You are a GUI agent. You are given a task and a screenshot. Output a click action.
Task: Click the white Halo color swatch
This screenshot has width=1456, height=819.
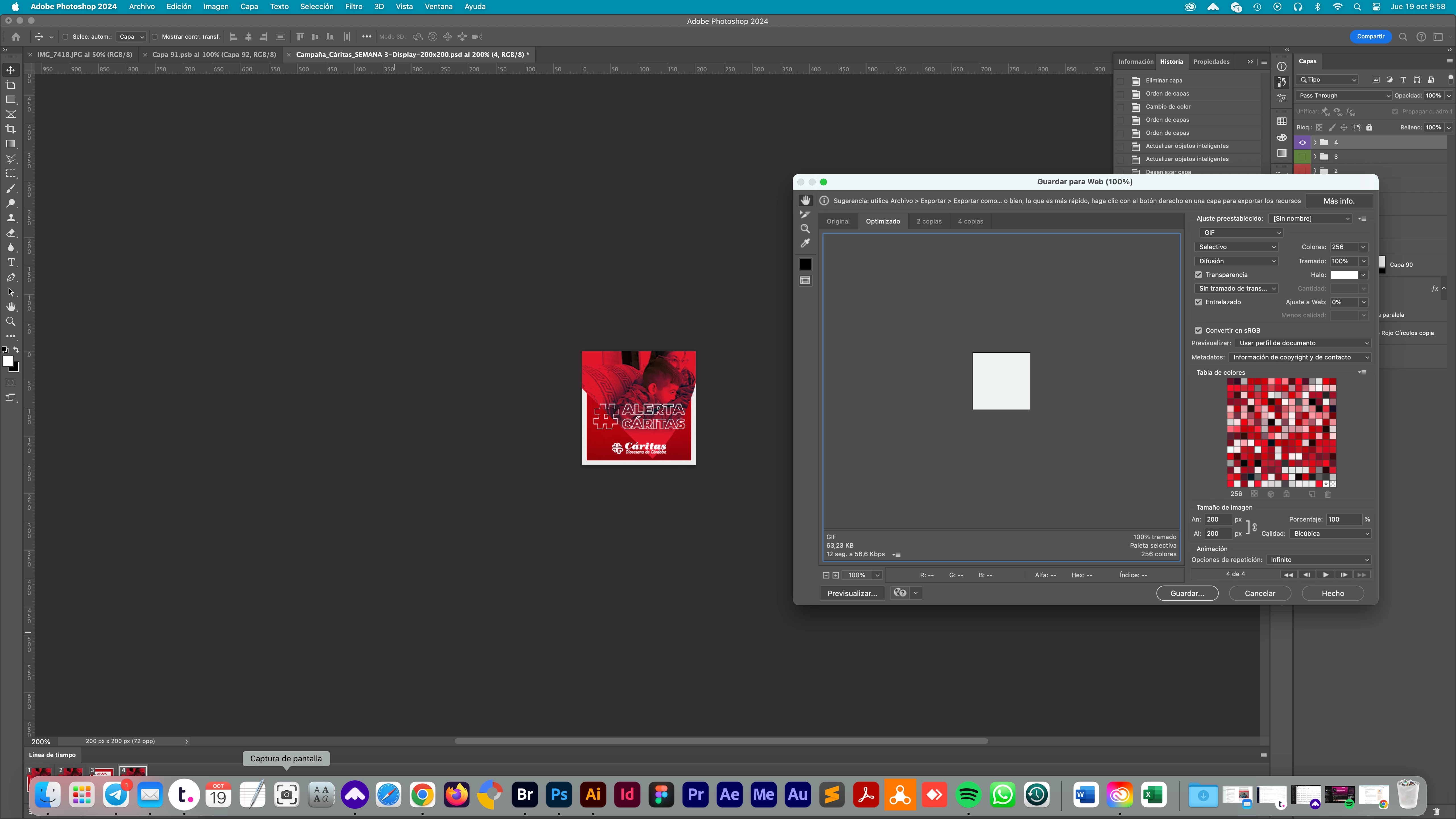(x=1344, y=275)
